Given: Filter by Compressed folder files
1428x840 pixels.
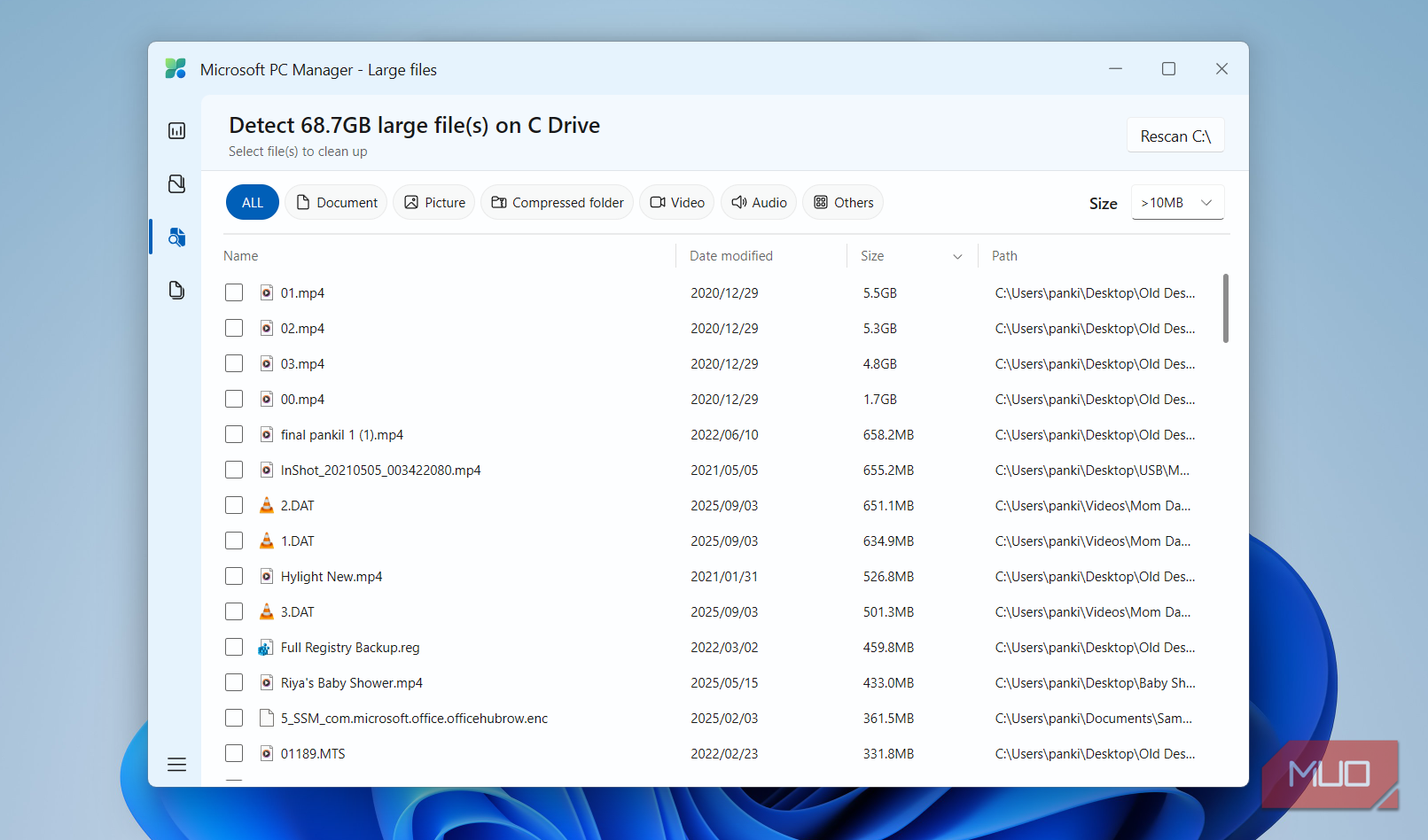Looking at the screenshot, I should pyautogui.click(x=557, y=202).
